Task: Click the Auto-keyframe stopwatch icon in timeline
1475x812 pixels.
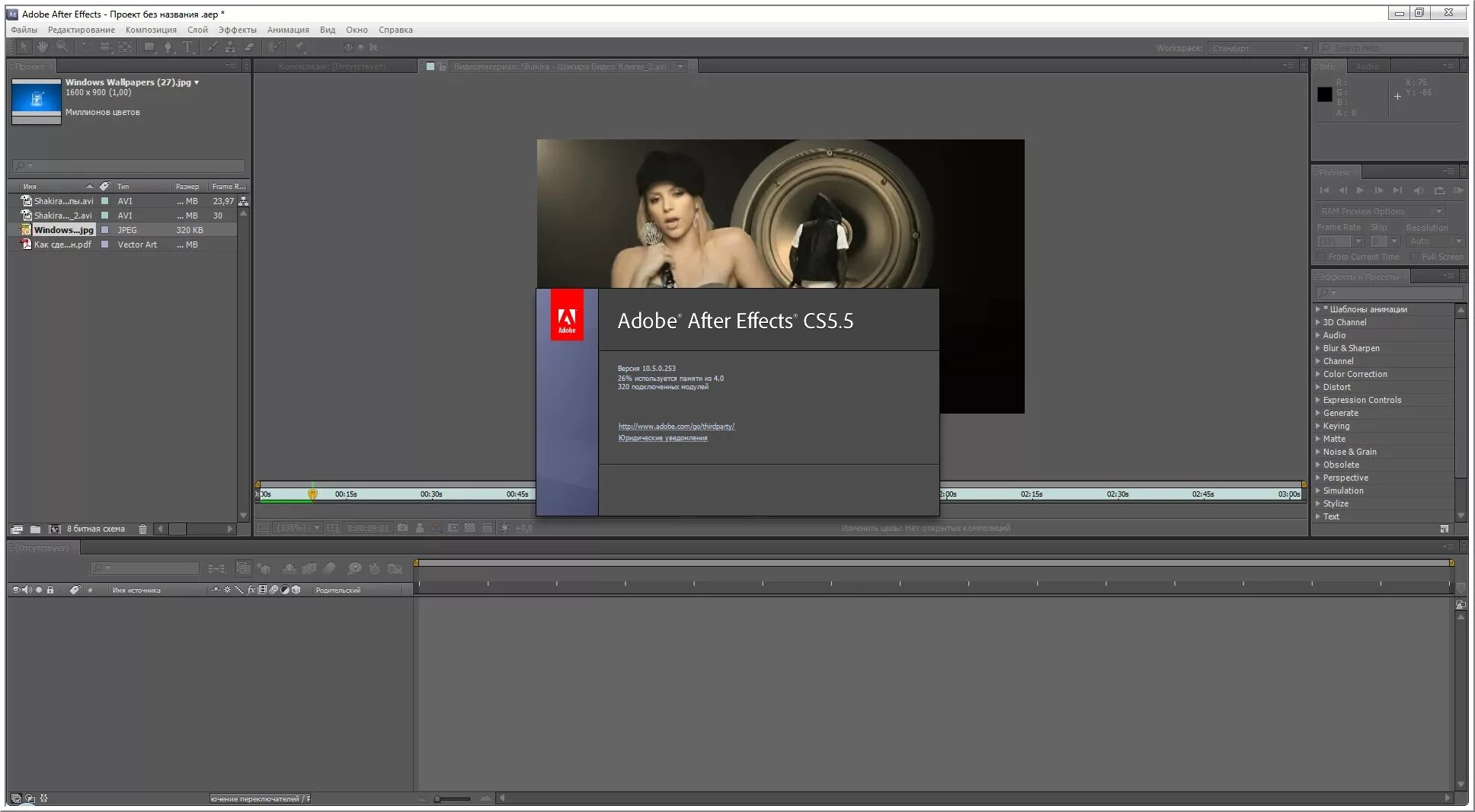Action: click(x=375, y=568)
